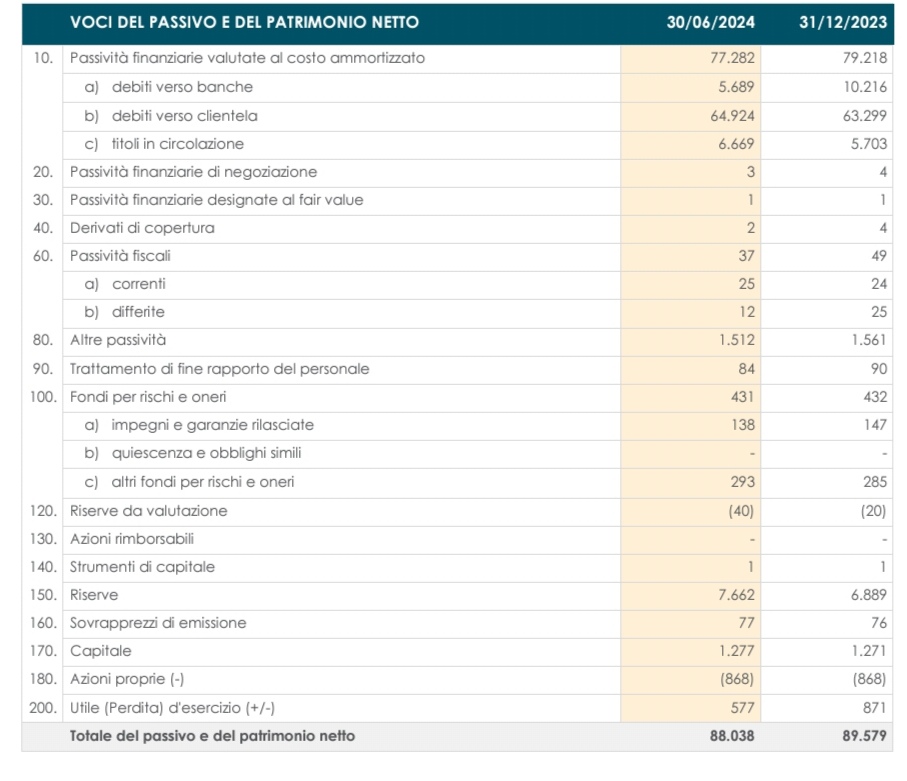Select the value 1.277

click(x=736, y=651)
